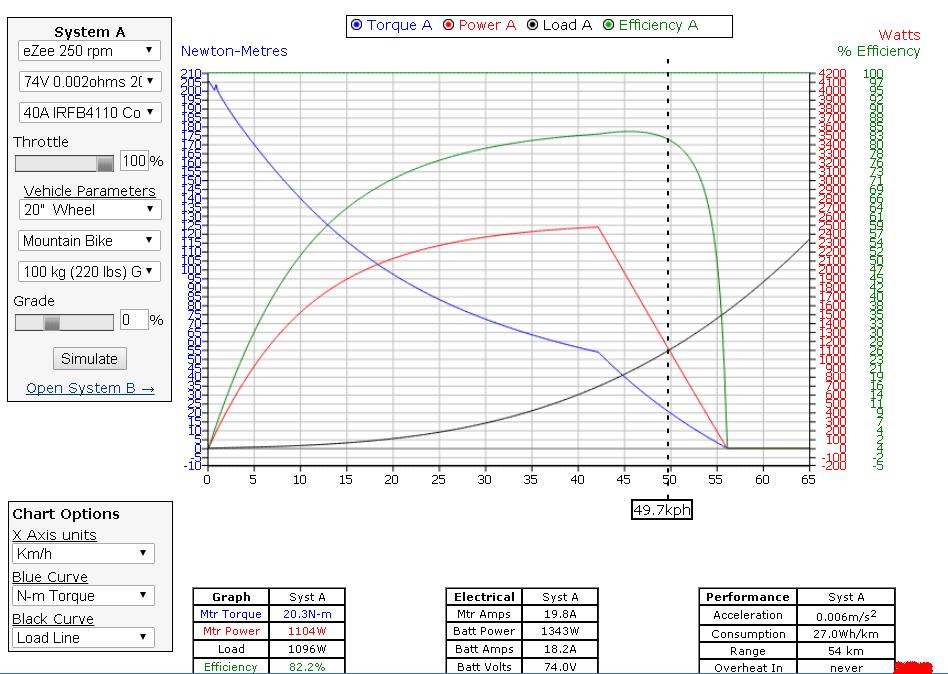Click the 49.7kph speed marker label
The image size is (948, 674).
click(661, 510)
